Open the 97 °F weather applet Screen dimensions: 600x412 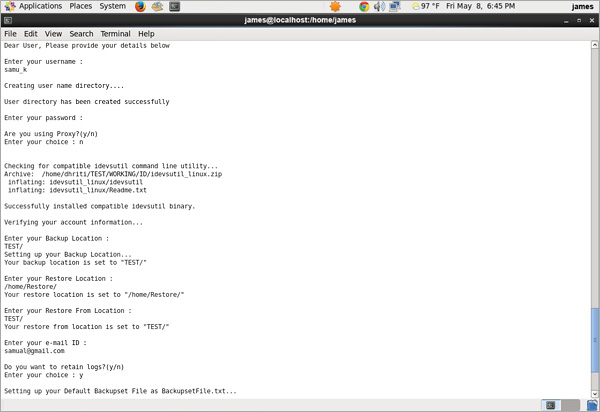coord(425,7)
